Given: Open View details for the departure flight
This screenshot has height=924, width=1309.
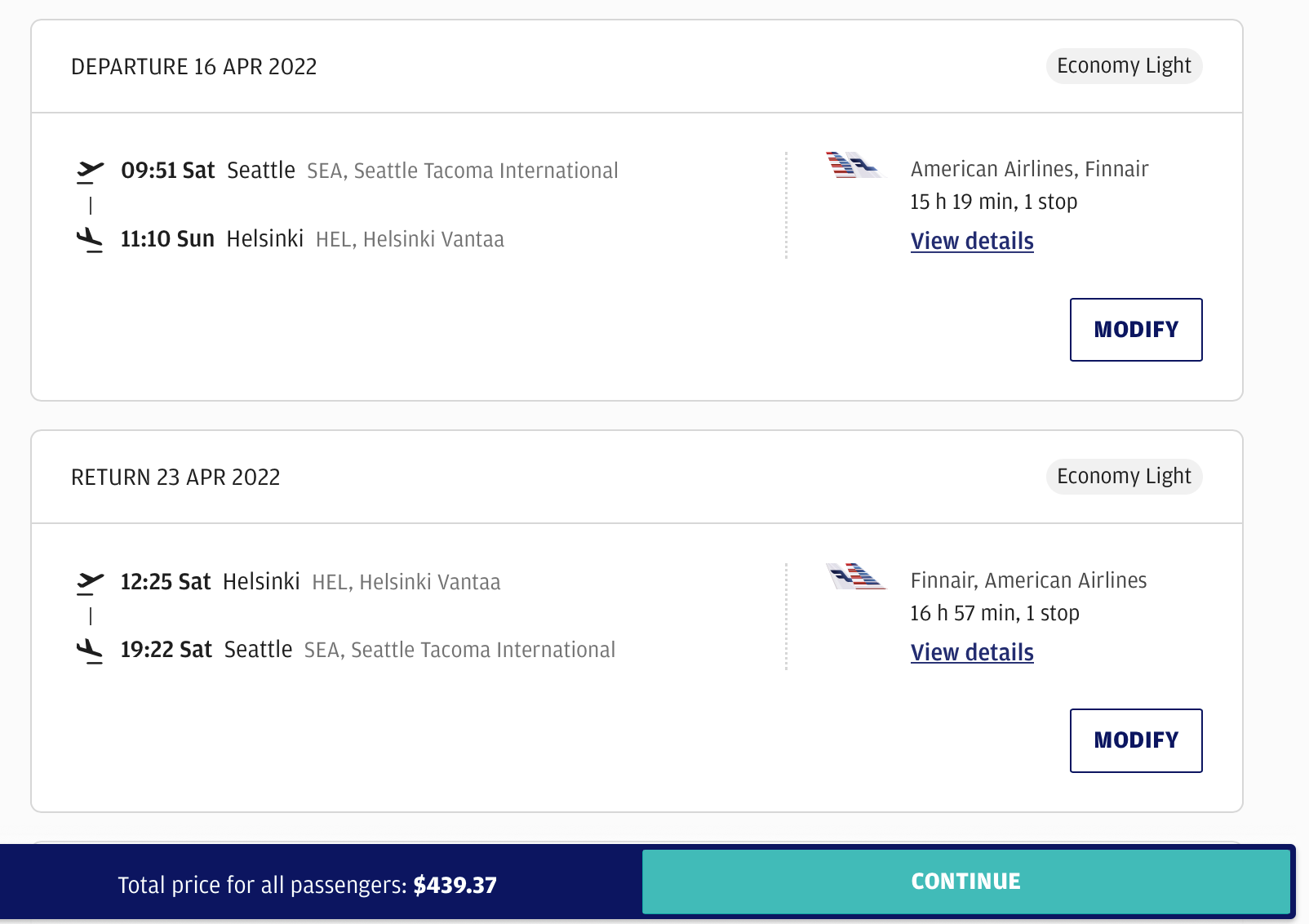Looking at the screenshot, I should click(972, 242).
